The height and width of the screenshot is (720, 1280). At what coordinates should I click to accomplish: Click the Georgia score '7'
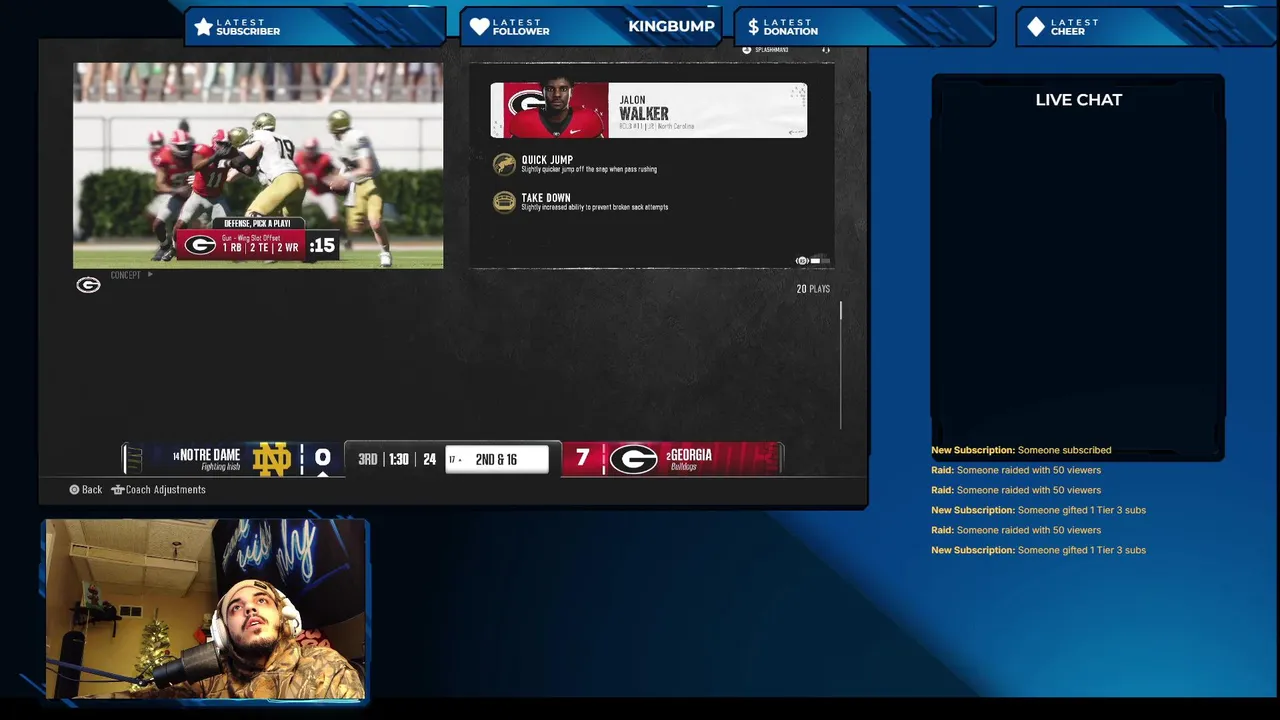[x=583, y=458]
